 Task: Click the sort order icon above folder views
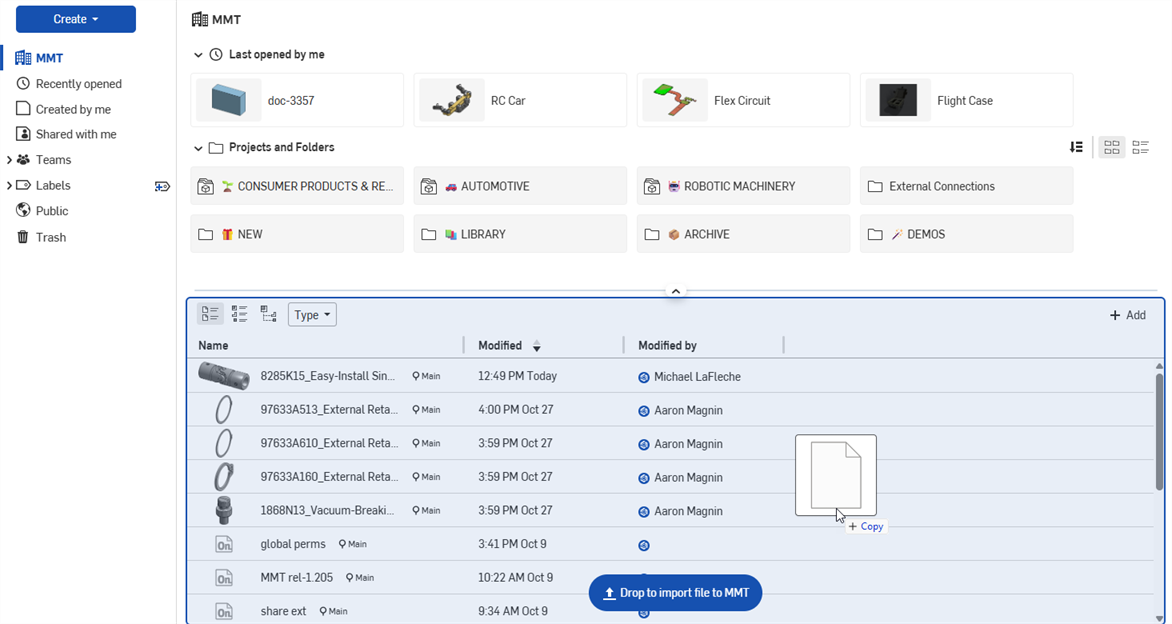point(1077,147)
